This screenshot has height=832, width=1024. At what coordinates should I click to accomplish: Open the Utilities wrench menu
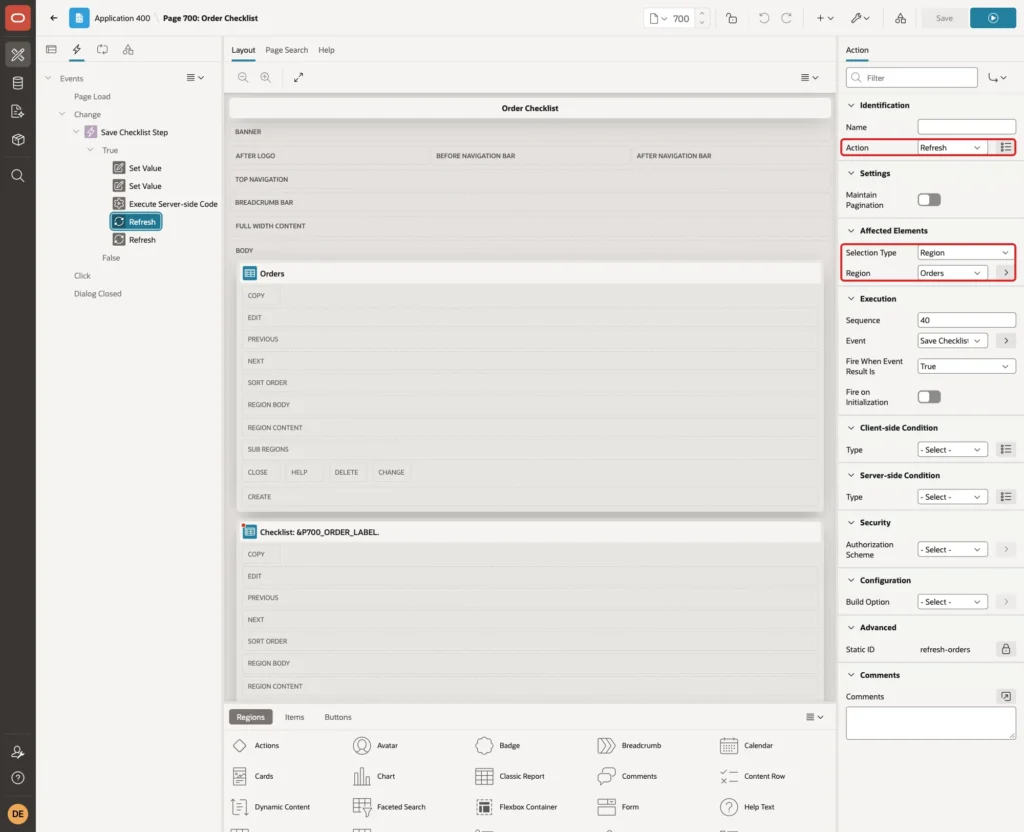(860, 18)
